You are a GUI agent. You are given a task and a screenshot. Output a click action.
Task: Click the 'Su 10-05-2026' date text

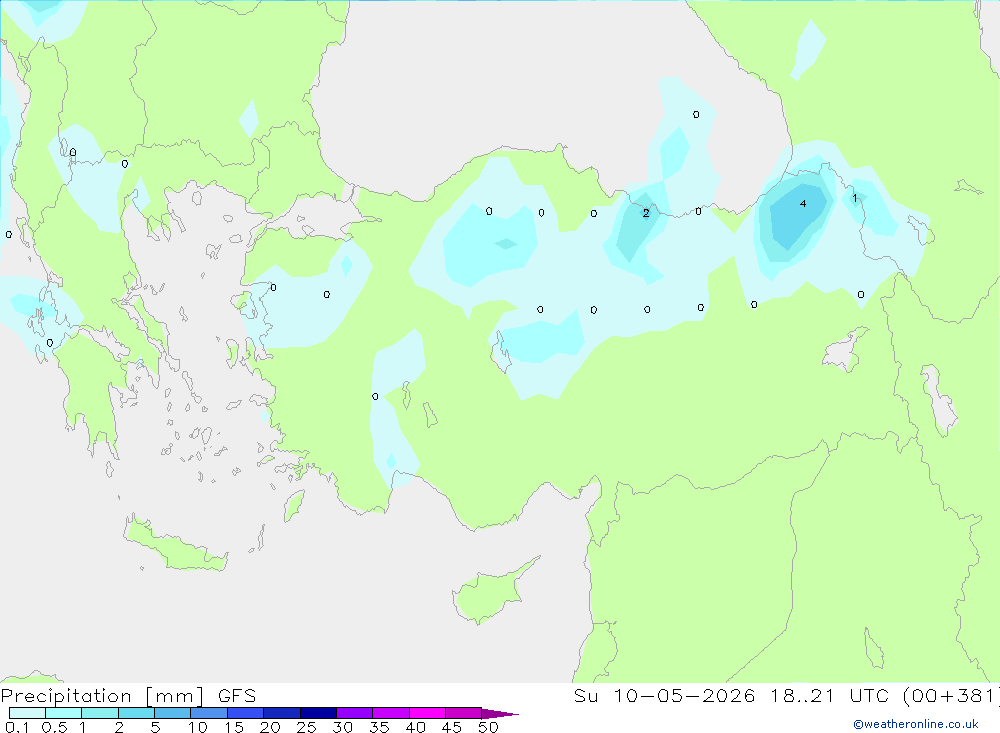click(x=665, y=696)
